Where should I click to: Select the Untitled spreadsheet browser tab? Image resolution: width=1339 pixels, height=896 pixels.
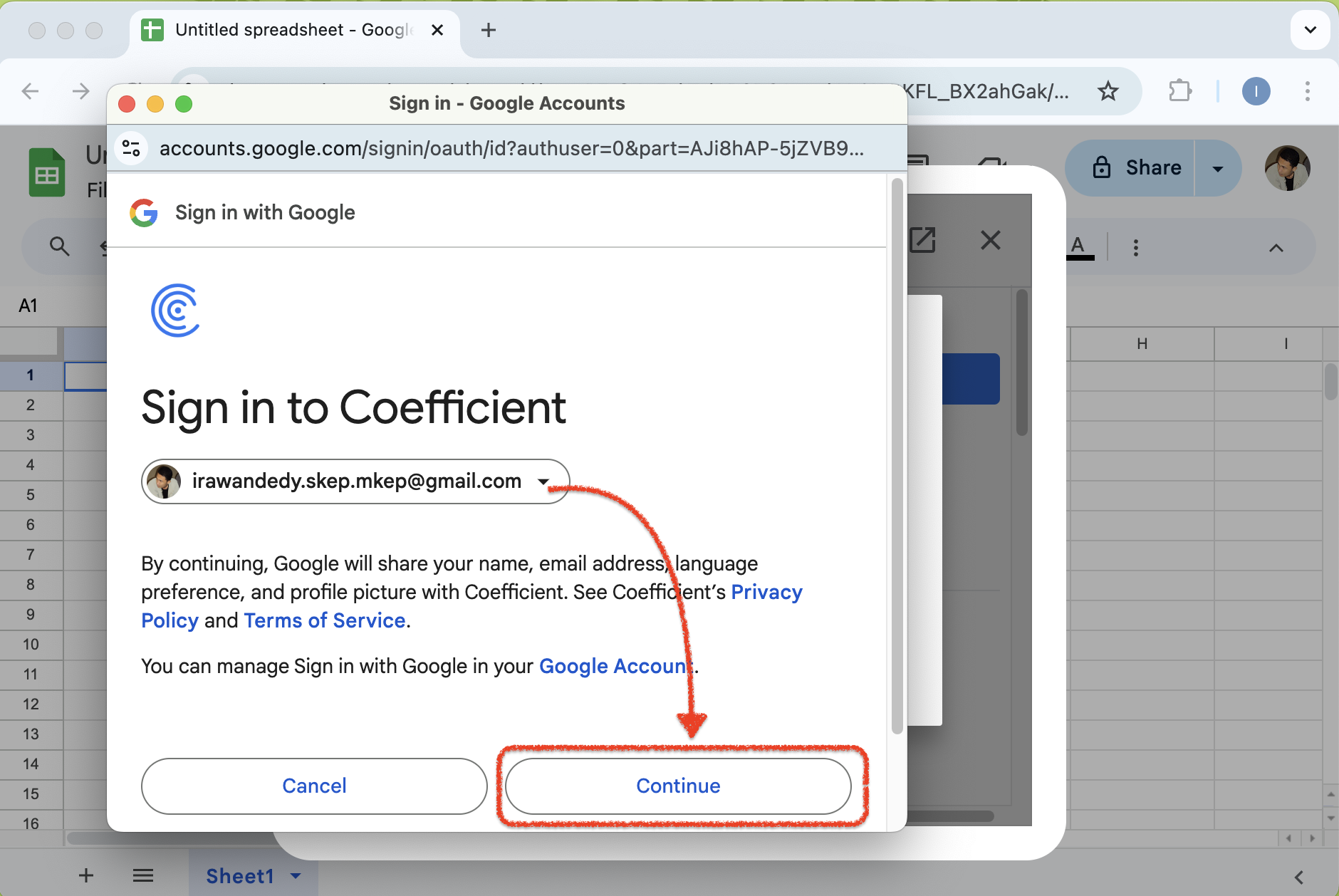tap(293, 30)
